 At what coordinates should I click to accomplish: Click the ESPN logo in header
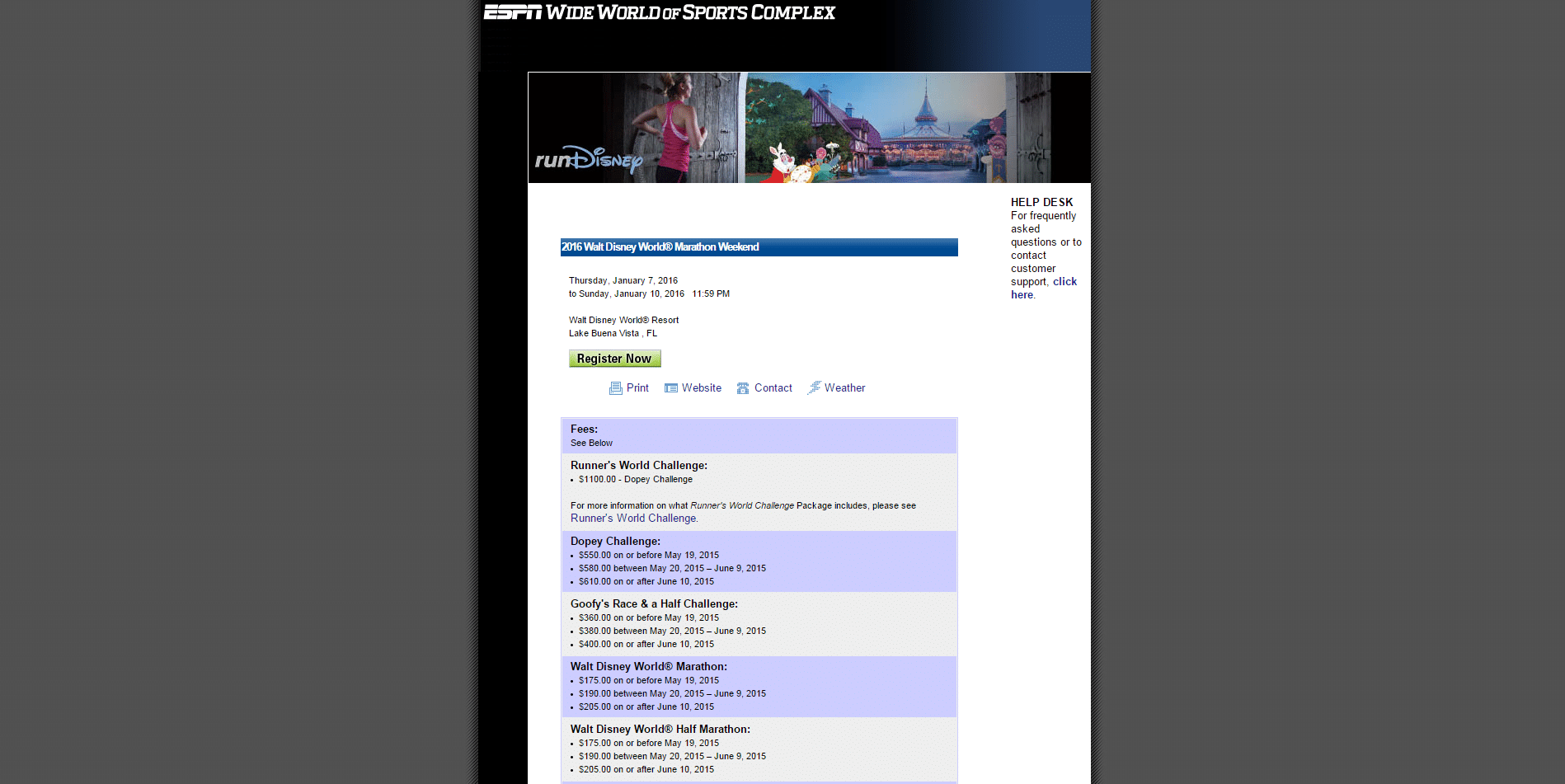pos(512,12)
